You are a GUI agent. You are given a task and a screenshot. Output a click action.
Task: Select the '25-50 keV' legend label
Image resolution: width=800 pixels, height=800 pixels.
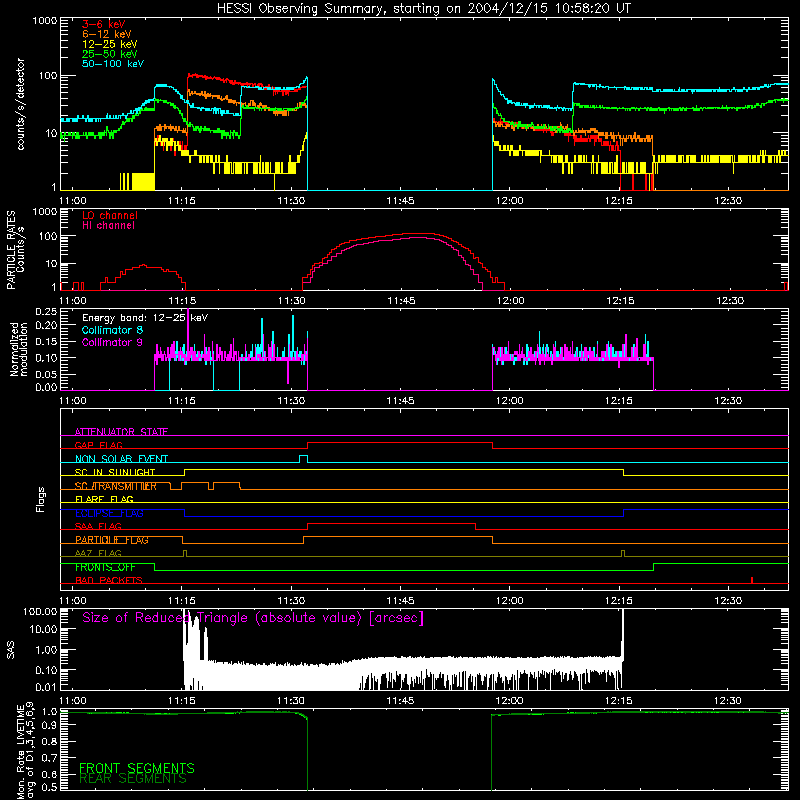[x=109, y=54]
